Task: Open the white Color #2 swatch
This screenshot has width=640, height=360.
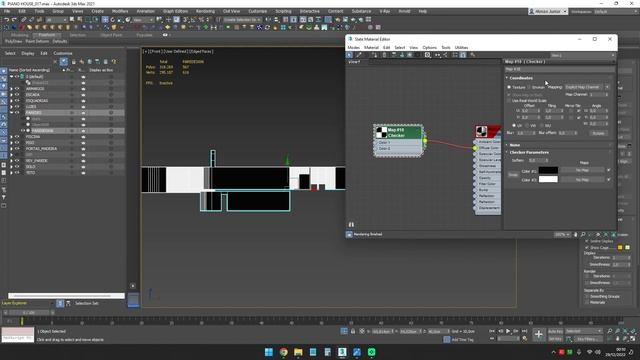Action: (x=548, y=179)
